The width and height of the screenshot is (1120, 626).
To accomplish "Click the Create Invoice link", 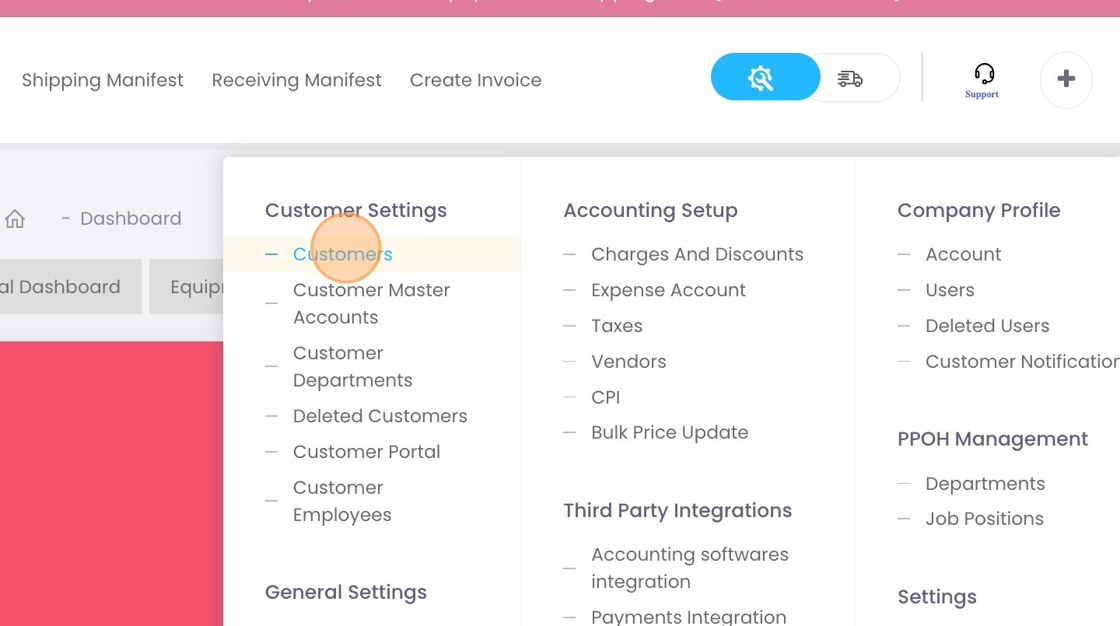I will click(475, 80).
